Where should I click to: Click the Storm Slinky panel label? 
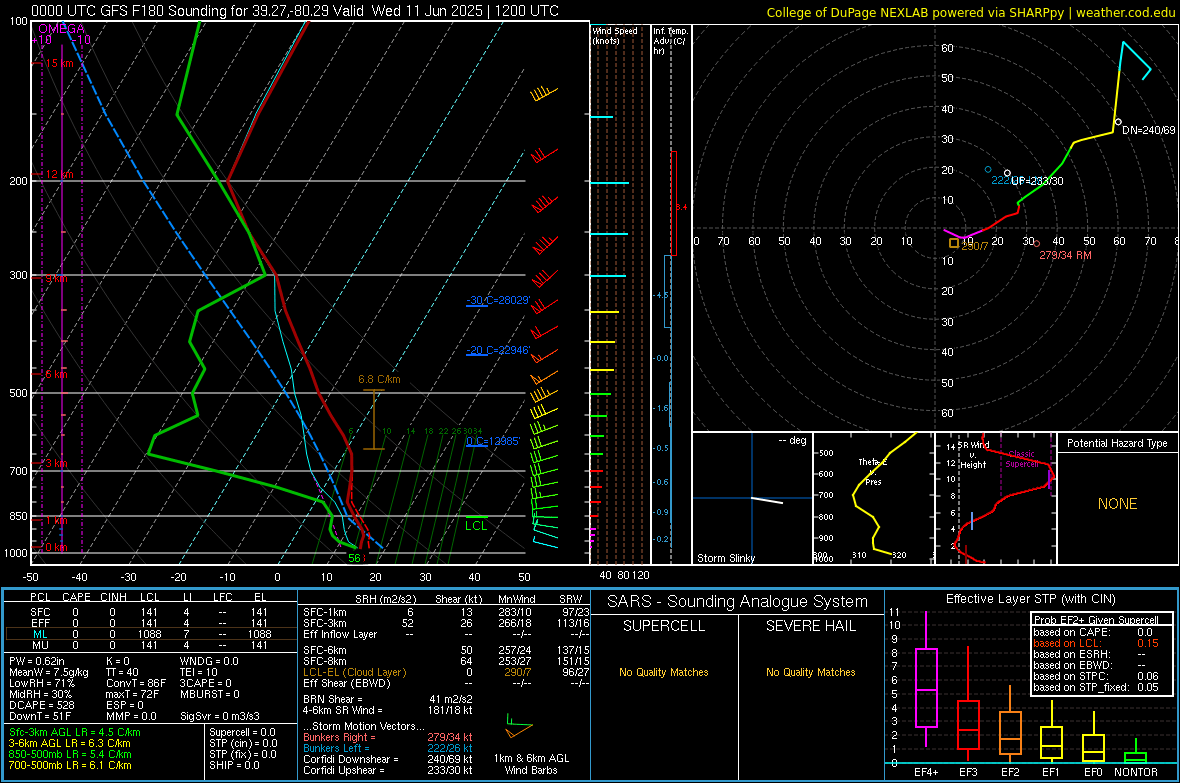click(x=726, y=558)
